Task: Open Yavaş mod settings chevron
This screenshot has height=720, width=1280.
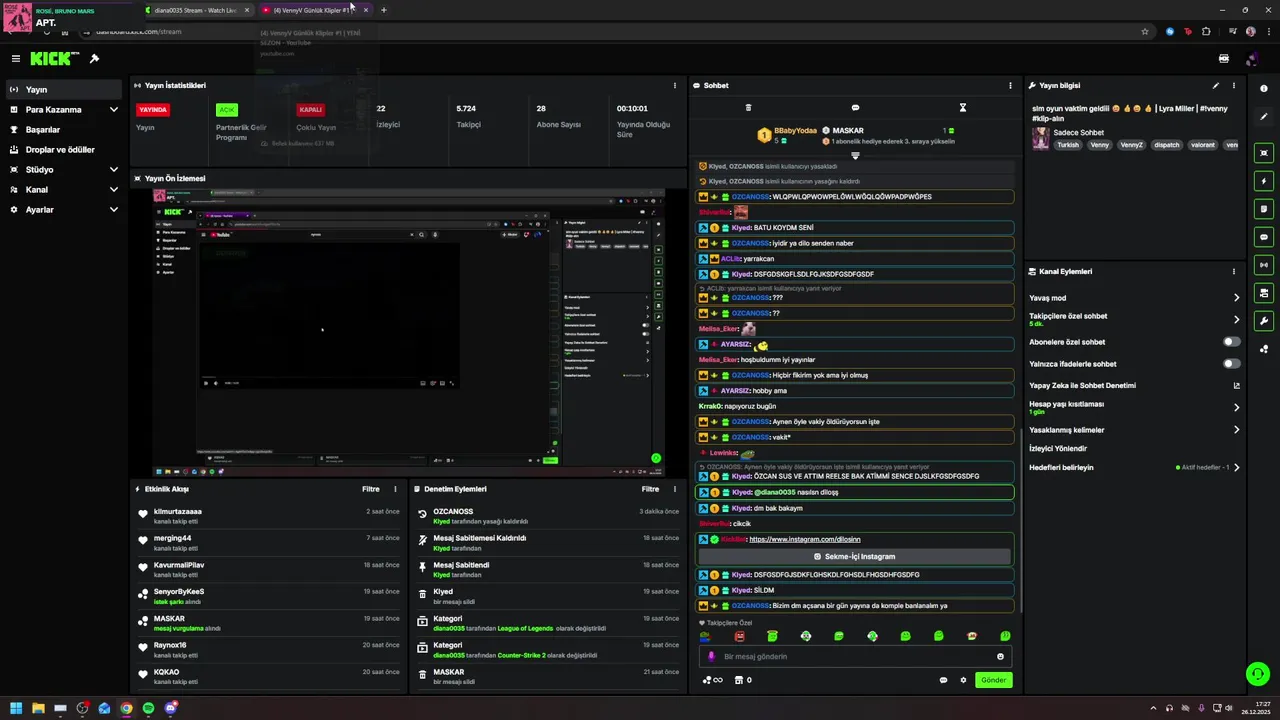Action: pos(1236,298)
